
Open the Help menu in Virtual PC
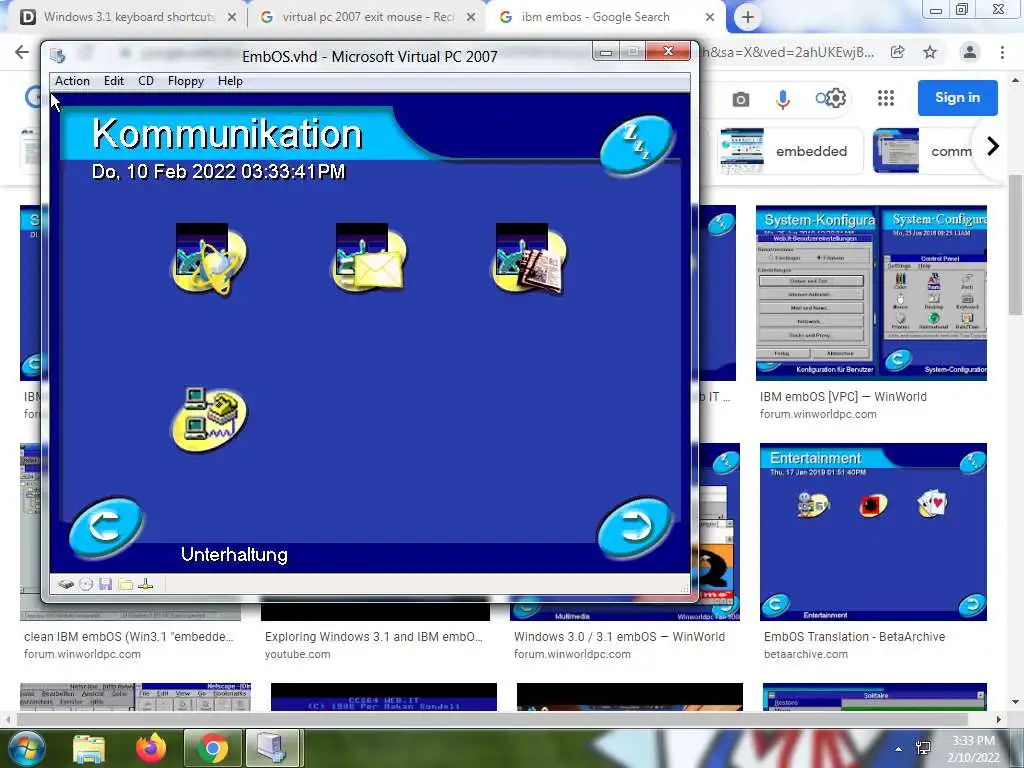click(230, 81)
